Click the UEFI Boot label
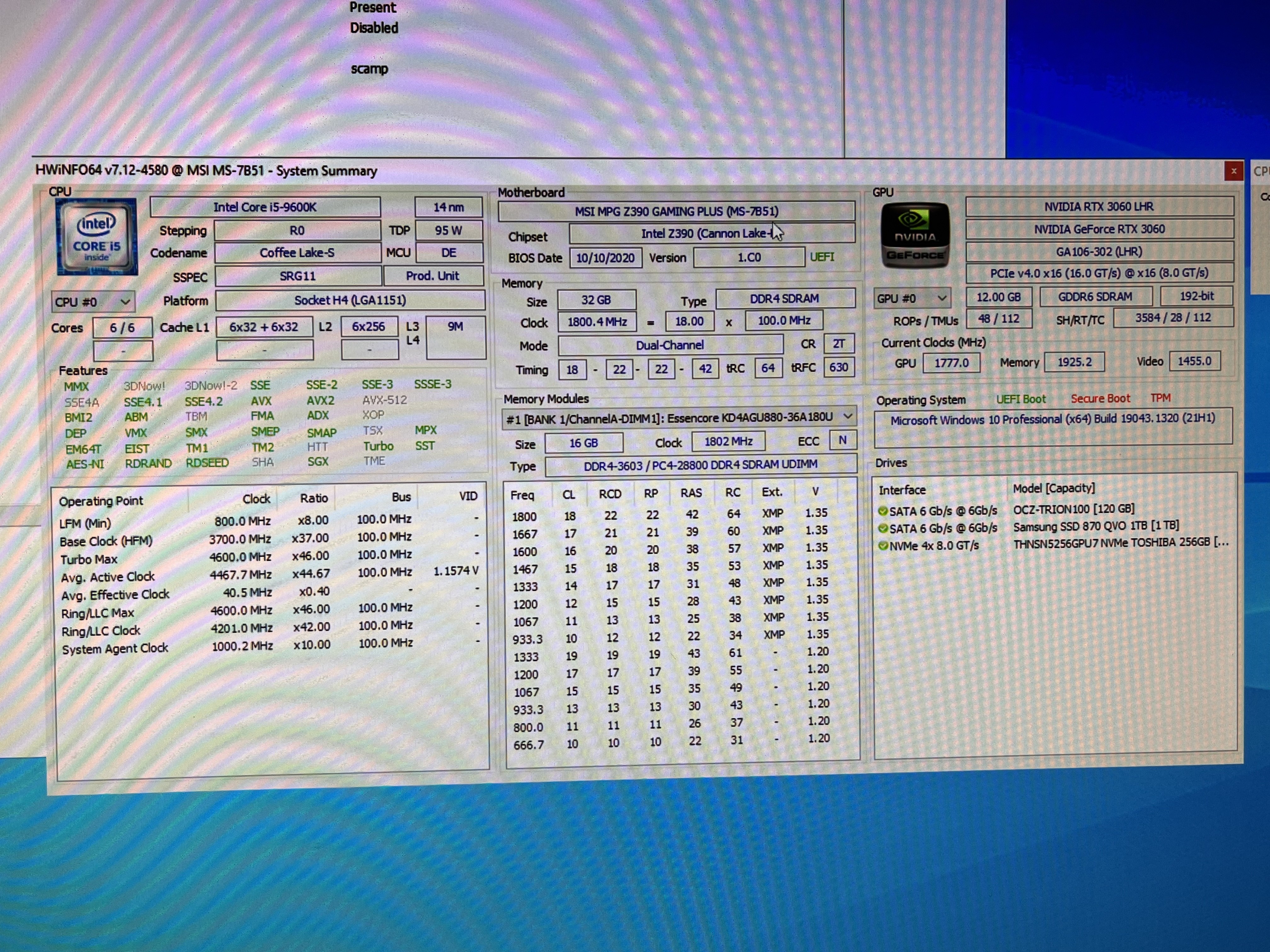The width and height of the screenshot is (1270, 952). tap(1021, 399)
